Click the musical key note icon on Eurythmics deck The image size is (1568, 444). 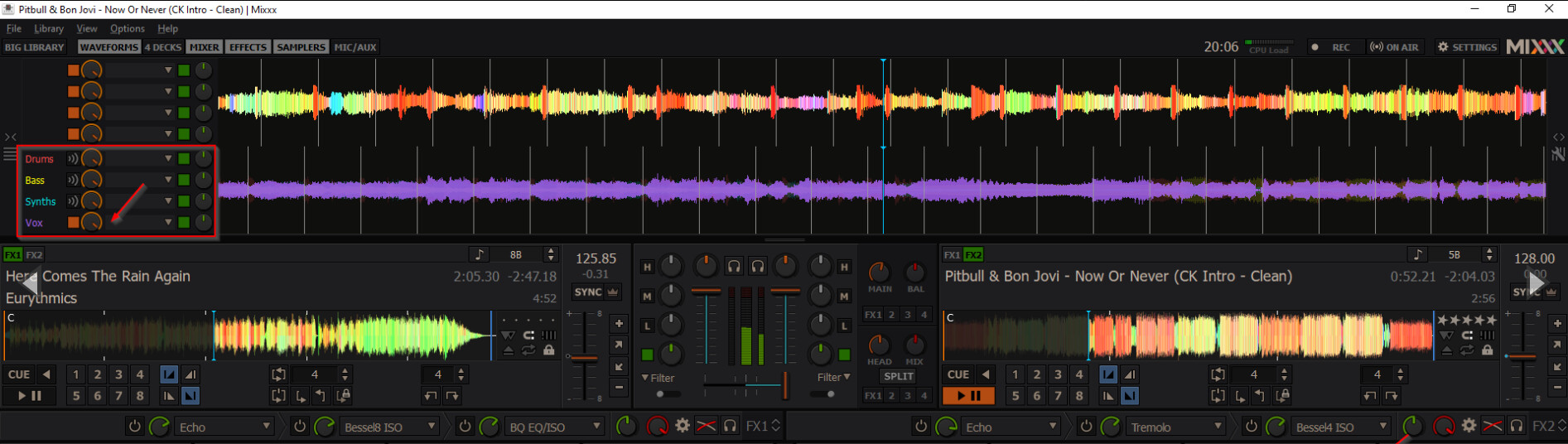click(478, 254)
